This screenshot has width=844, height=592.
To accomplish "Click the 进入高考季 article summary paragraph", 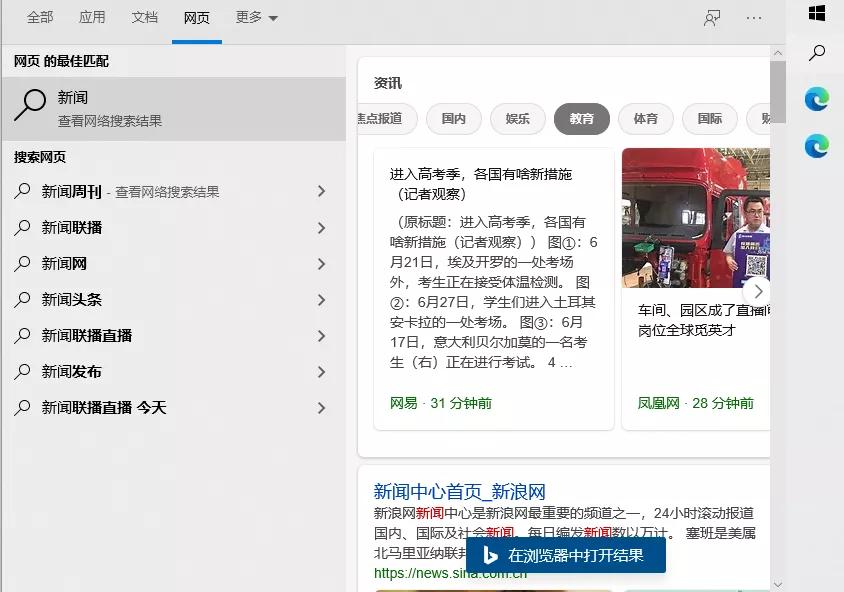I will click(x=494, y=292).
